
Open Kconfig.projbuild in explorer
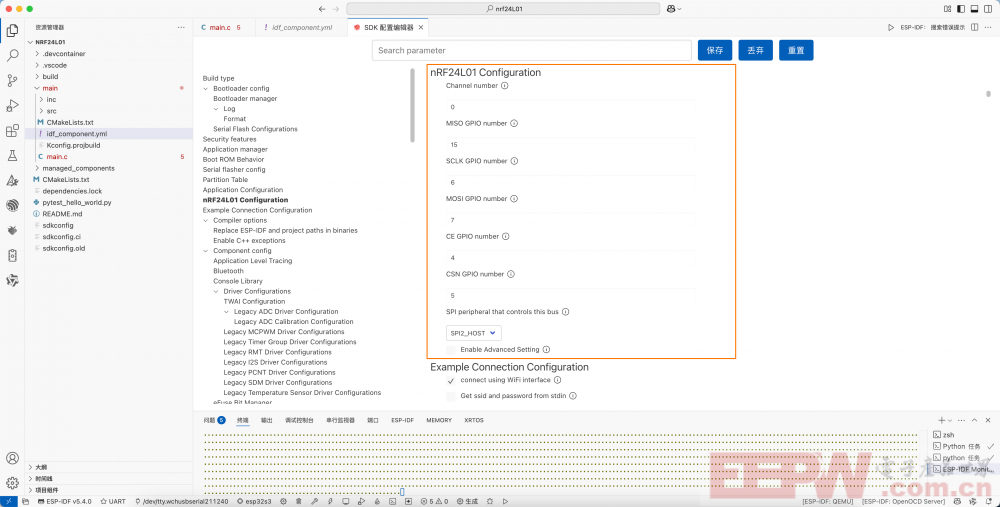coord(73,145)
